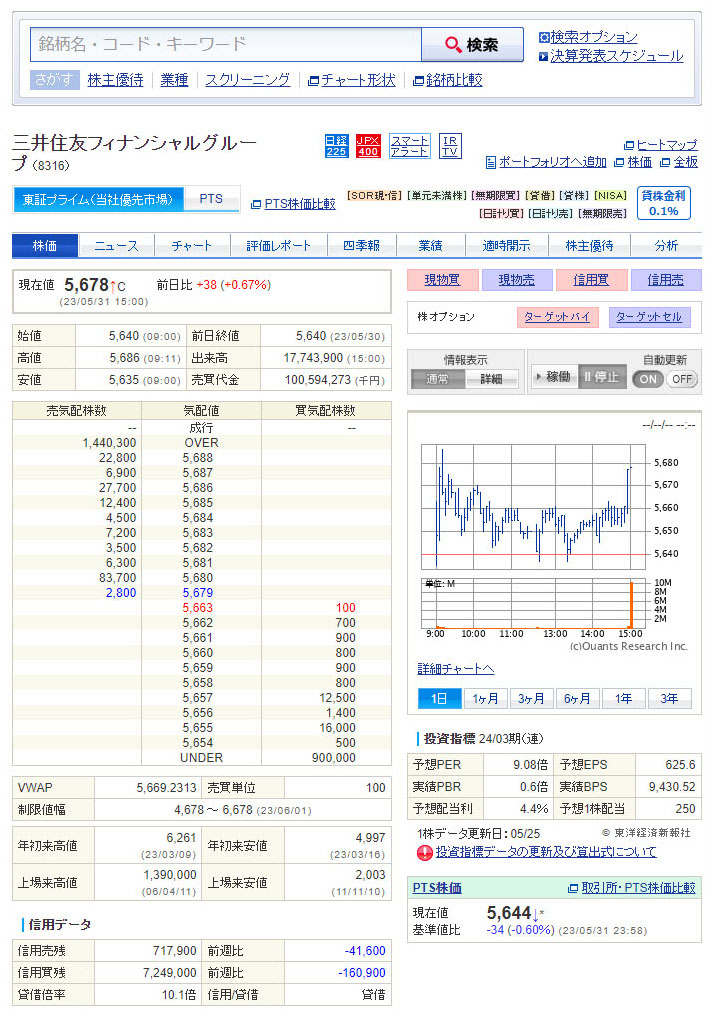This screenshot has height=1020, width=712.
Task: Open ヒートマップ link
Action: (660, 145)
